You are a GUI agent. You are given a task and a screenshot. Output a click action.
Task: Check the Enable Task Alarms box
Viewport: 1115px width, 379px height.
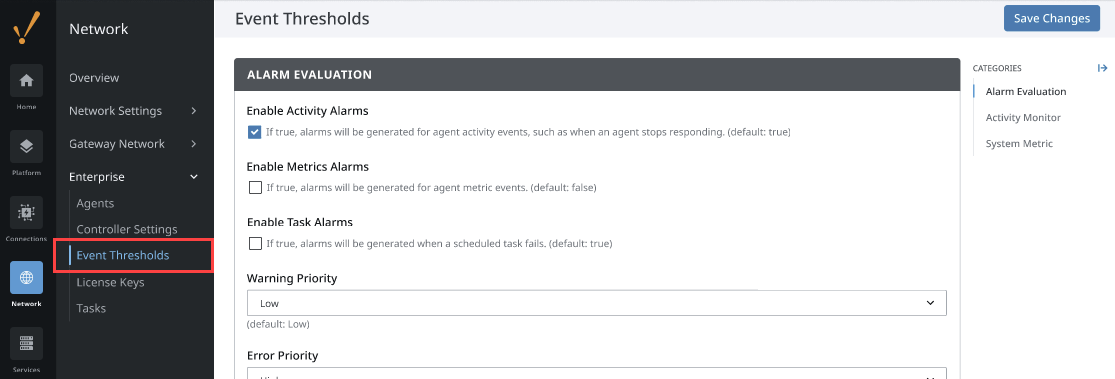(x=255, y=243)
